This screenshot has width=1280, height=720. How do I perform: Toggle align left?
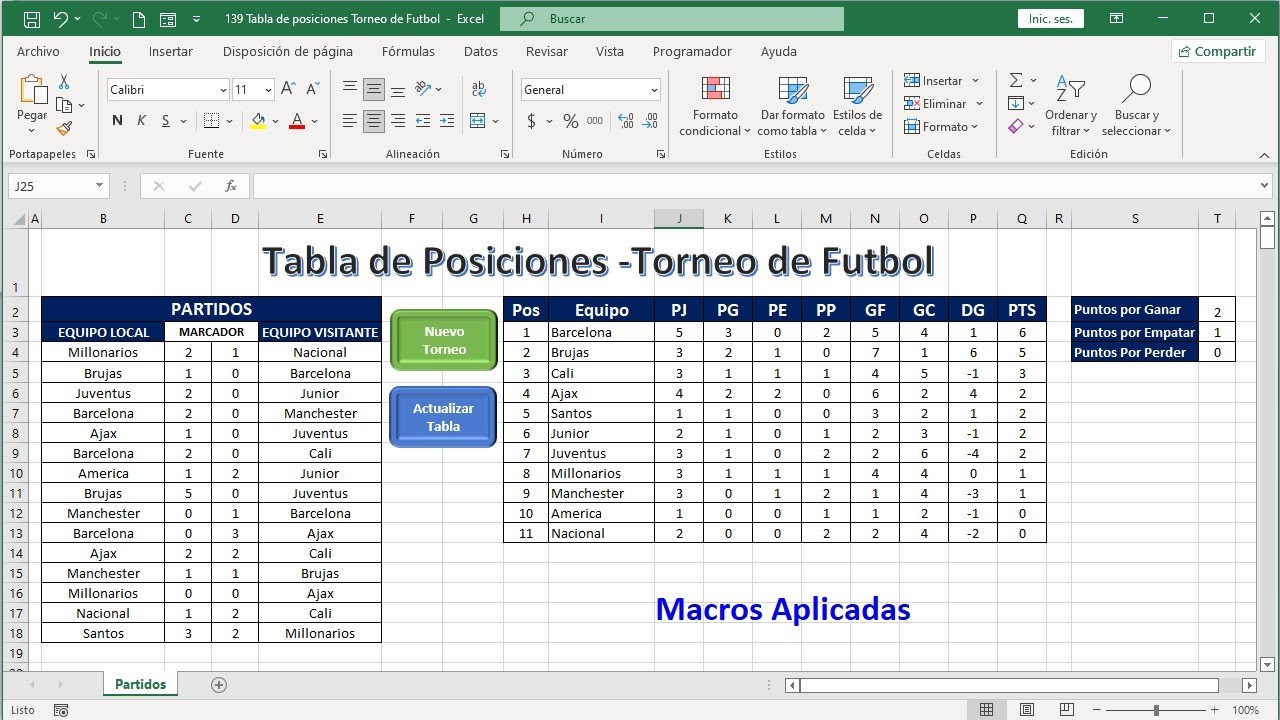point(350,121)
